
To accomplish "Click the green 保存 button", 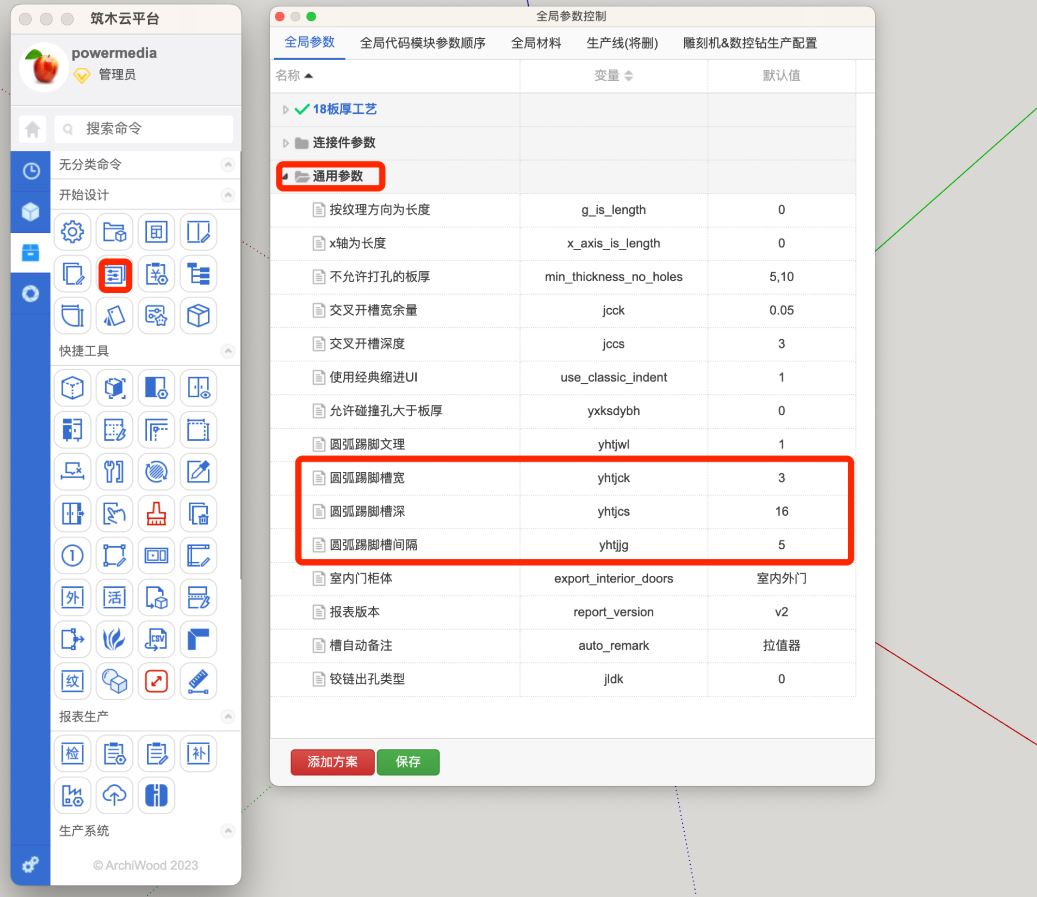I will (x=408, y=760).
